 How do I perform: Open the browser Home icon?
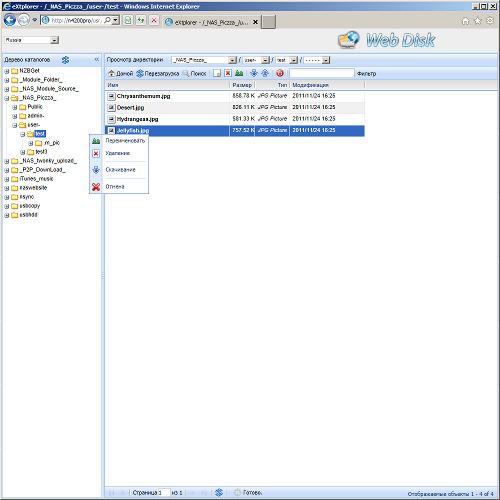click(466, 21)
